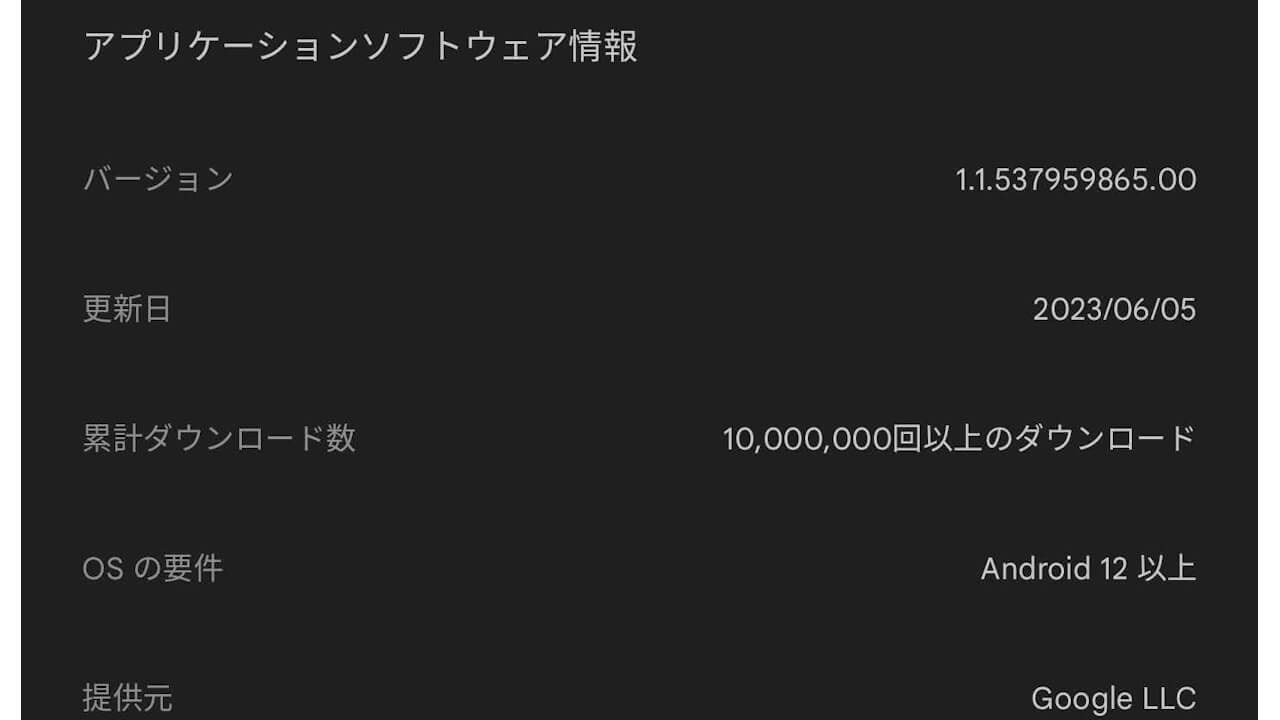Click the word LLC in provider name
1280x720 pixels.
coord(1168,698)
